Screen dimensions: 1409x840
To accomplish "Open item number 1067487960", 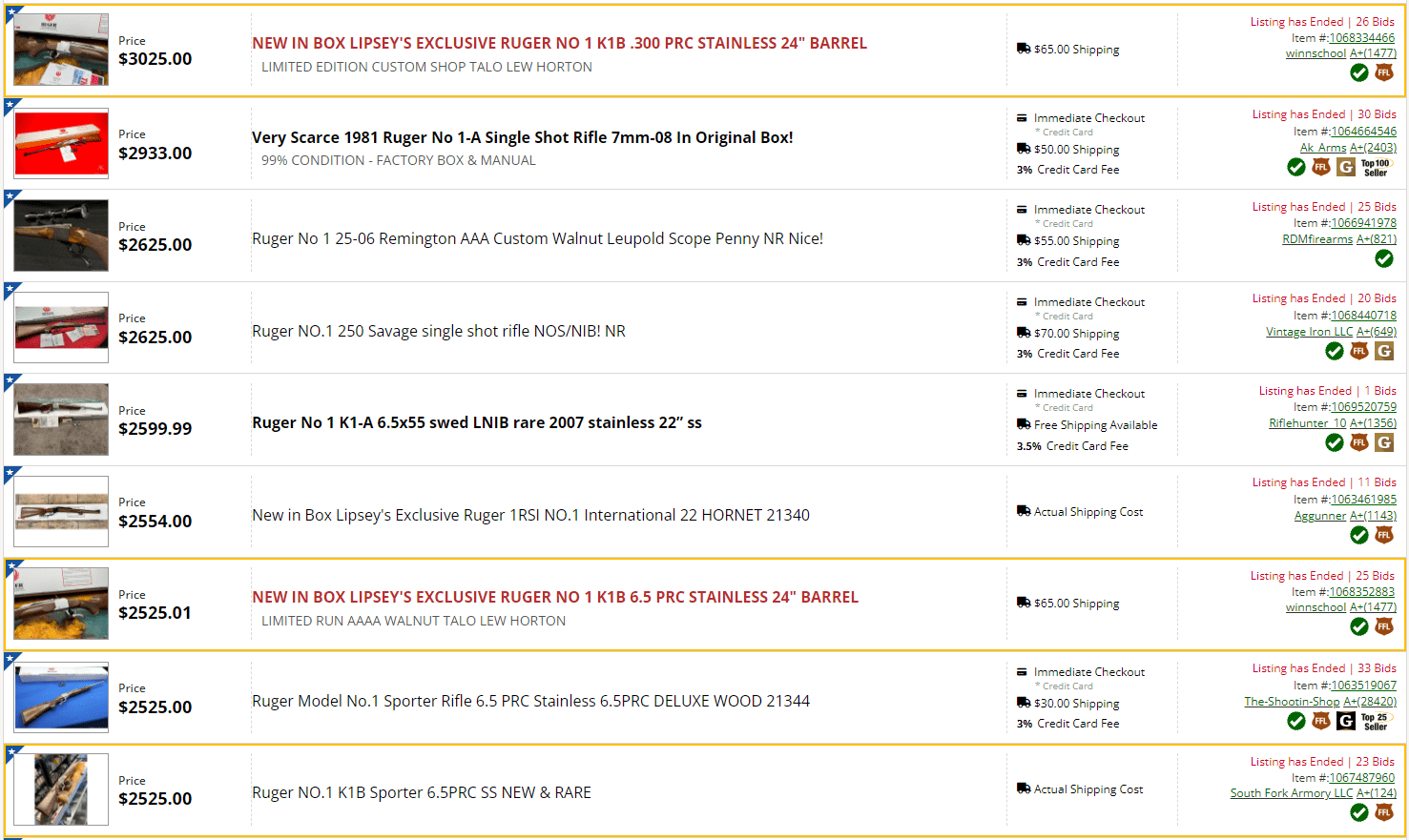I will click(1361, 778).
